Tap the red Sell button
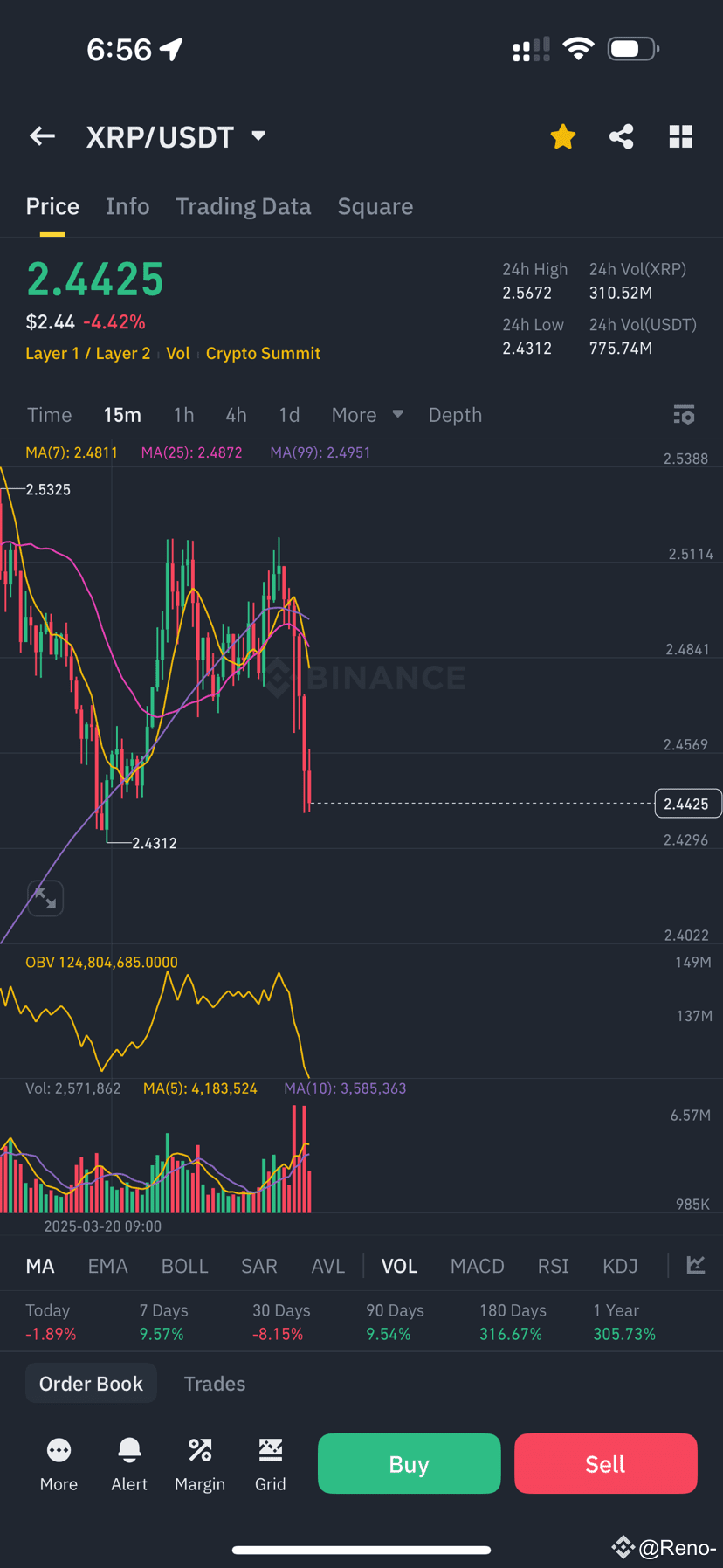The height and width of the screenshot is (1568, 723). point(606,1463)
